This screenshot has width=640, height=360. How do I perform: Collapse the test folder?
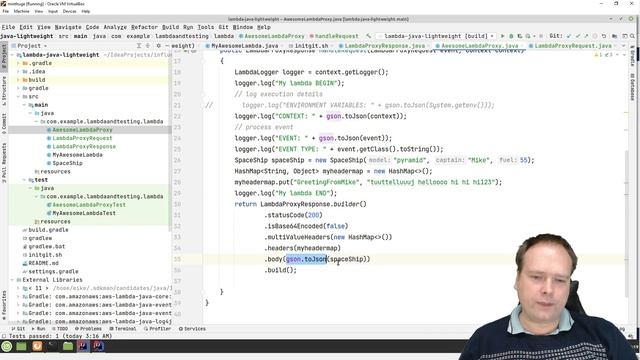(24, 180)
